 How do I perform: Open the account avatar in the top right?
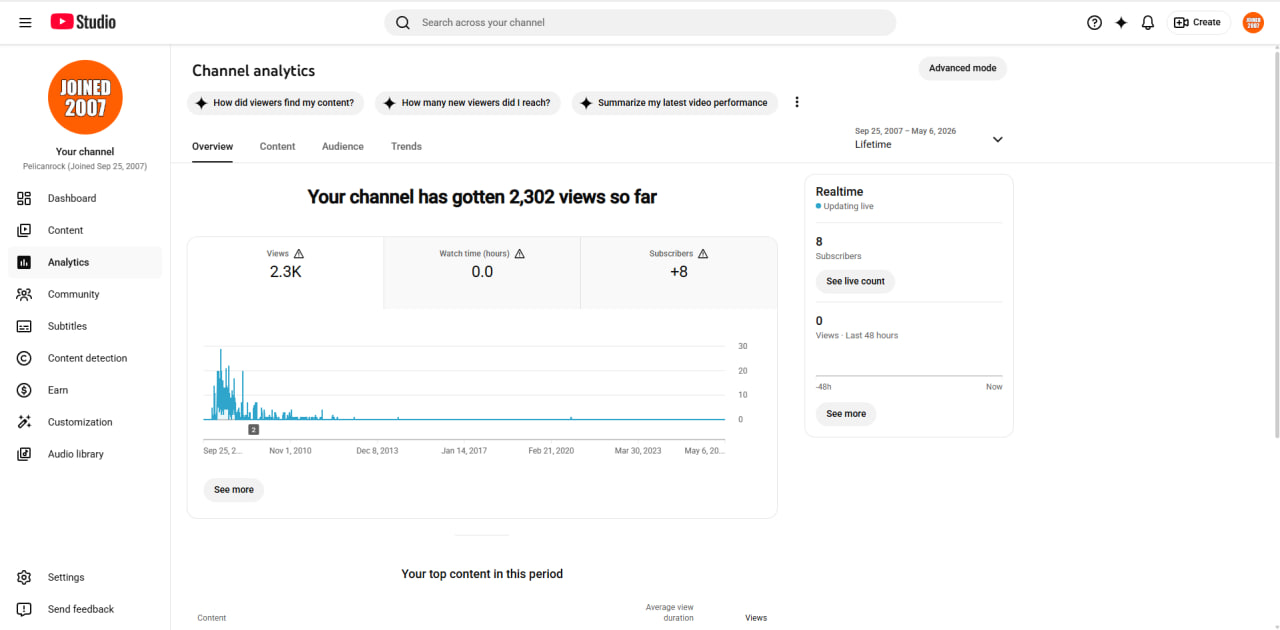1253,22
